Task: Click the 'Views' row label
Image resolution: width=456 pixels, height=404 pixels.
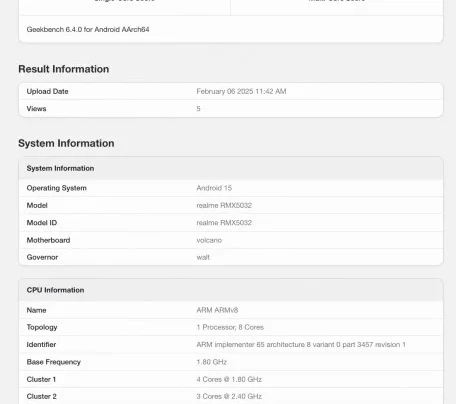Action: point(36,109)
